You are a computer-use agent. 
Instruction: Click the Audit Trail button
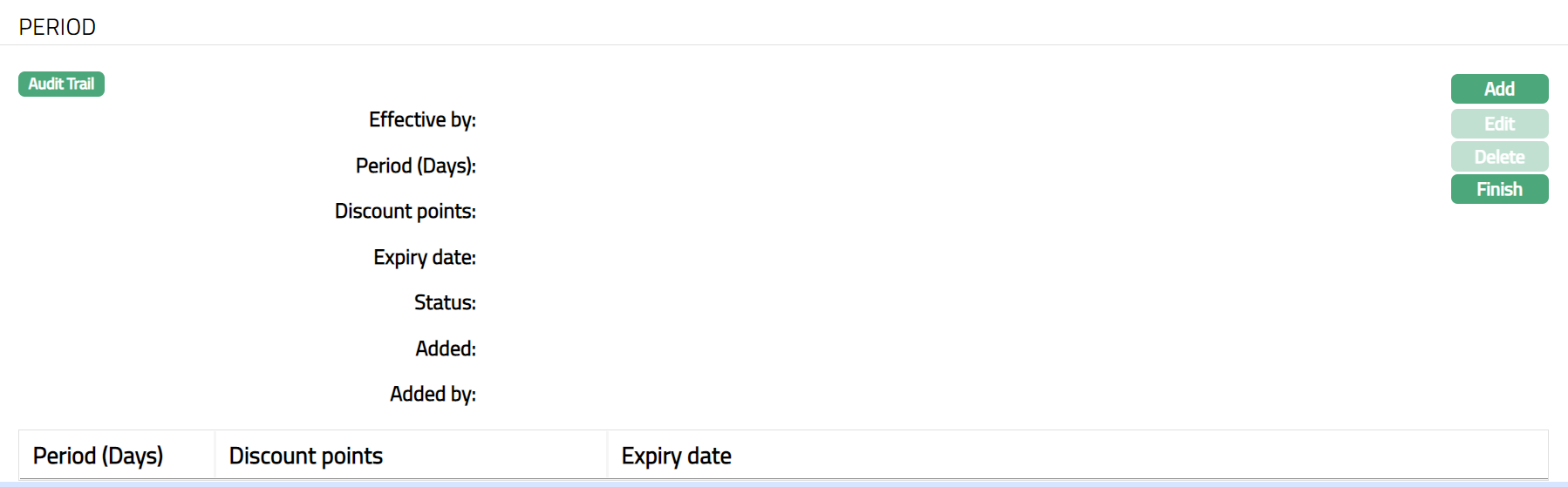pos(61,84)
